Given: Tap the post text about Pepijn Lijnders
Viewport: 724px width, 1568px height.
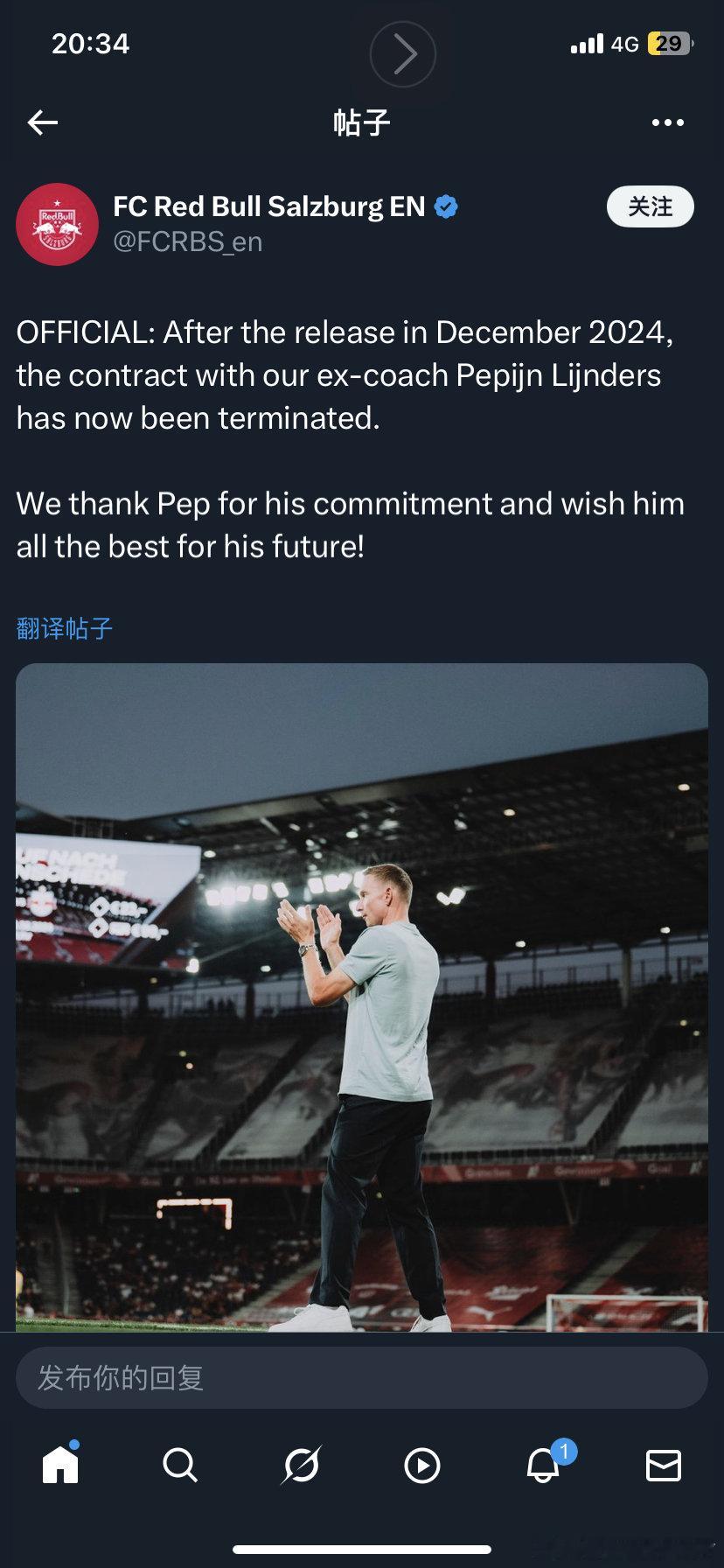Looking at the screenshot, I should [x=350, y=374].
